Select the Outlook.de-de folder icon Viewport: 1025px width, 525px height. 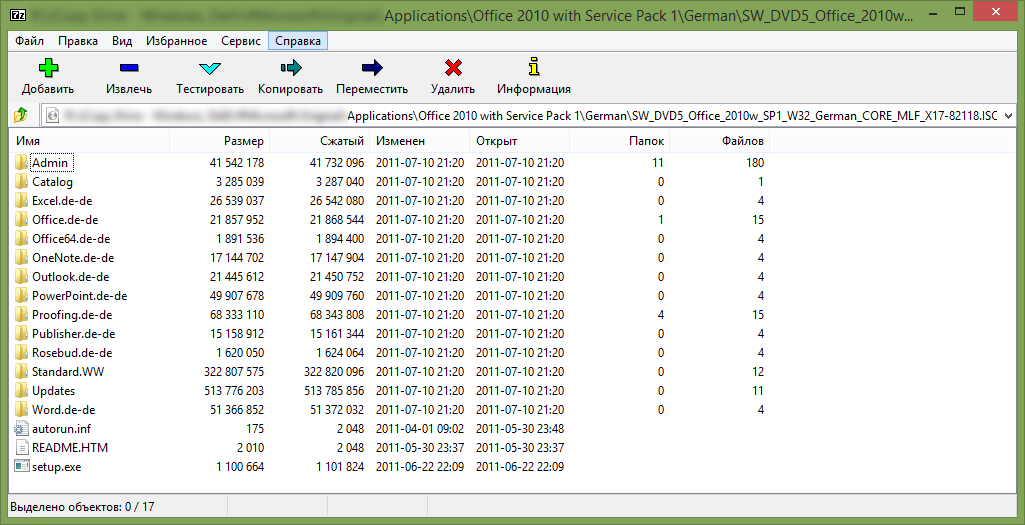[22, 277]
